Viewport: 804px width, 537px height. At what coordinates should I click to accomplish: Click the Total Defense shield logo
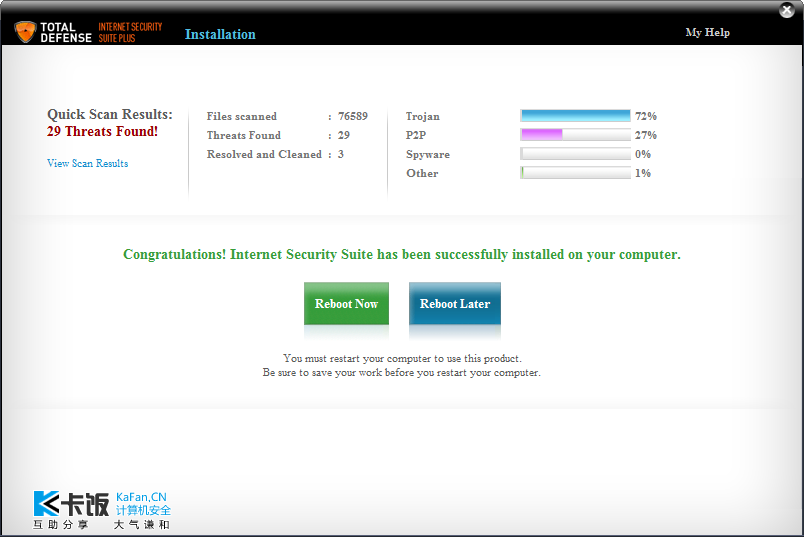pyautogui.click(x=25, y=32)
